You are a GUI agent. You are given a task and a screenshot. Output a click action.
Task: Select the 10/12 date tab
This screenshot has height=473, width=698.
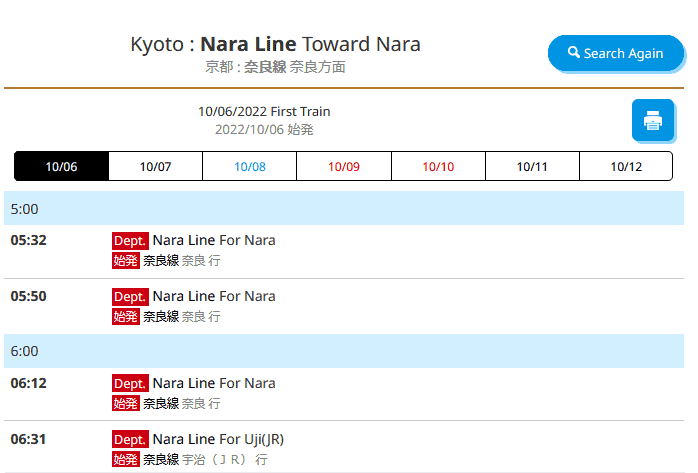[626, 166]
